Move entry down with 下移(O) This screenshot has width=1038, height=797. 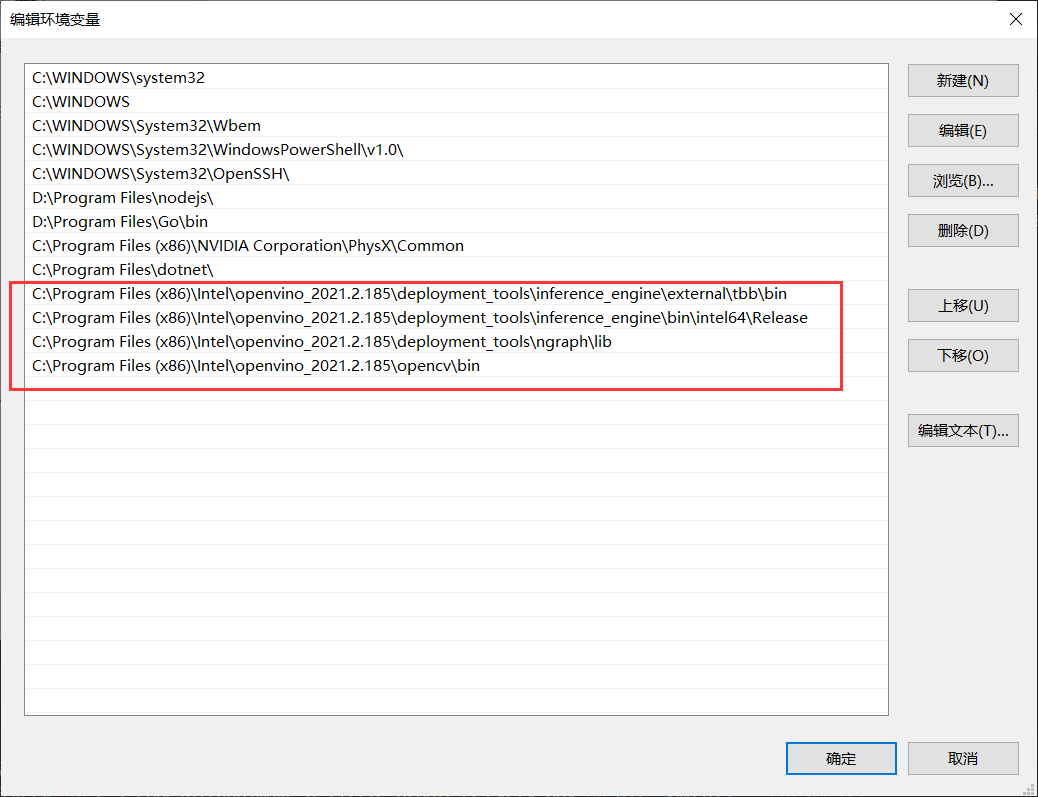[x=963, y=356]
